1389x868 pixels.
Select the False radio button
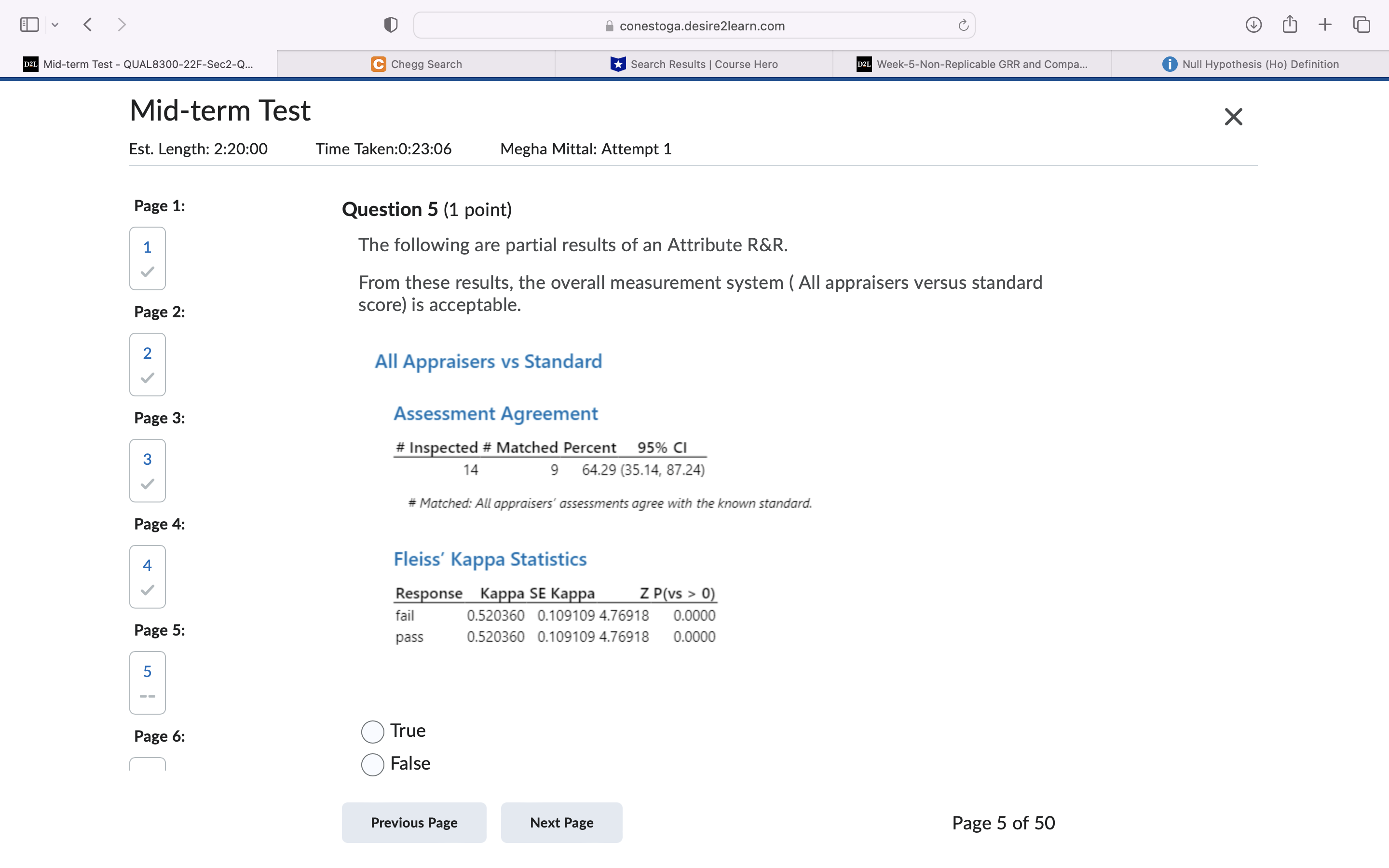[372, 764]
